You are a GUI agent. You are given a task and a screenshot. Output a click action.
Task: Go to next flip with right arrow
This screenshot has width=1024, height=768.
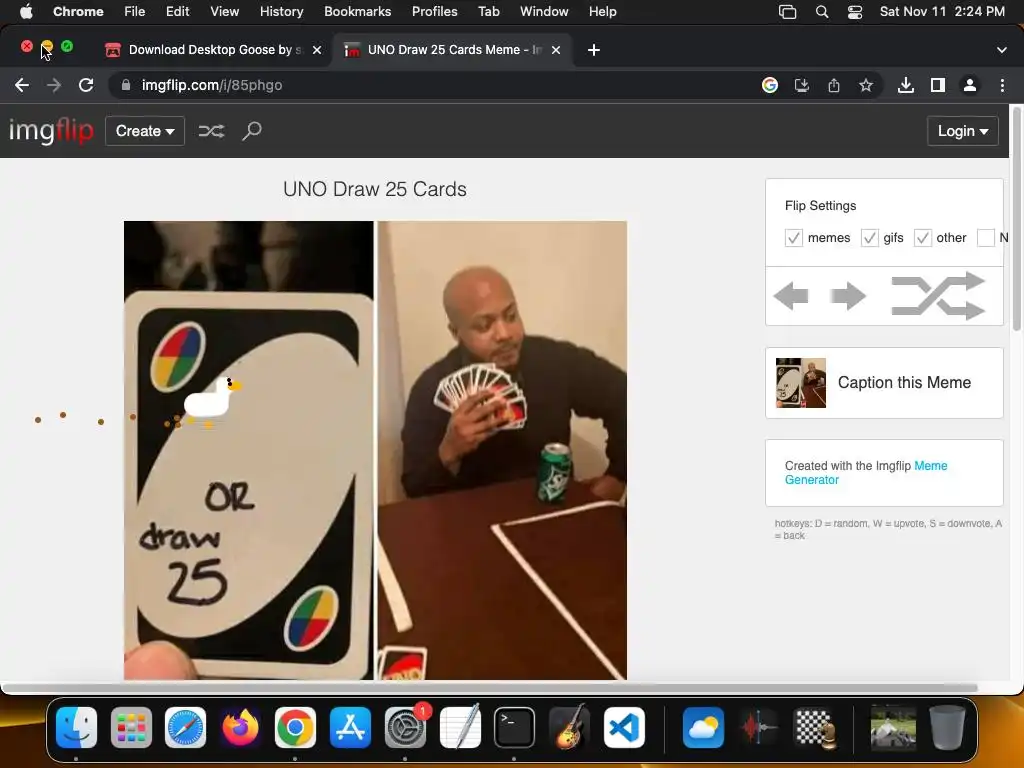848,296
